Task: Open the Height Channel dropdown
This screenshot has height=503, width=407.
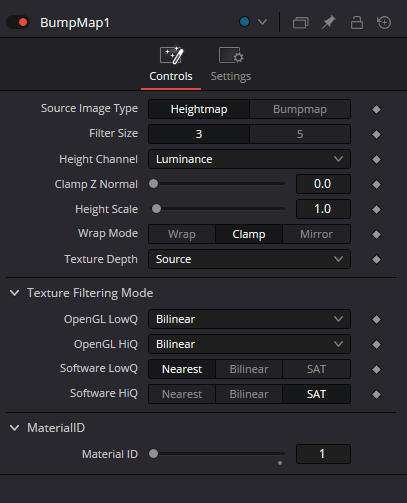Action: (x=249, y=159)
